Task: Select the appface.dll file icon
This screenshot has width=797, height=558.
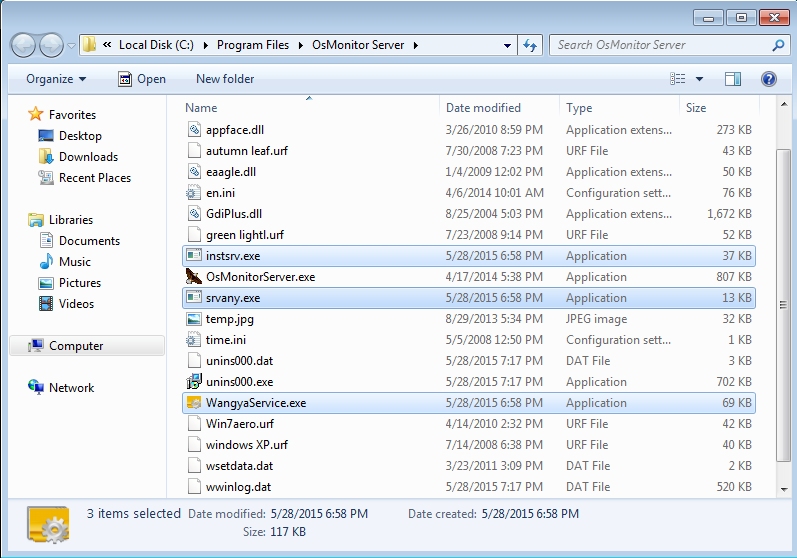Action: pos(194,130)
